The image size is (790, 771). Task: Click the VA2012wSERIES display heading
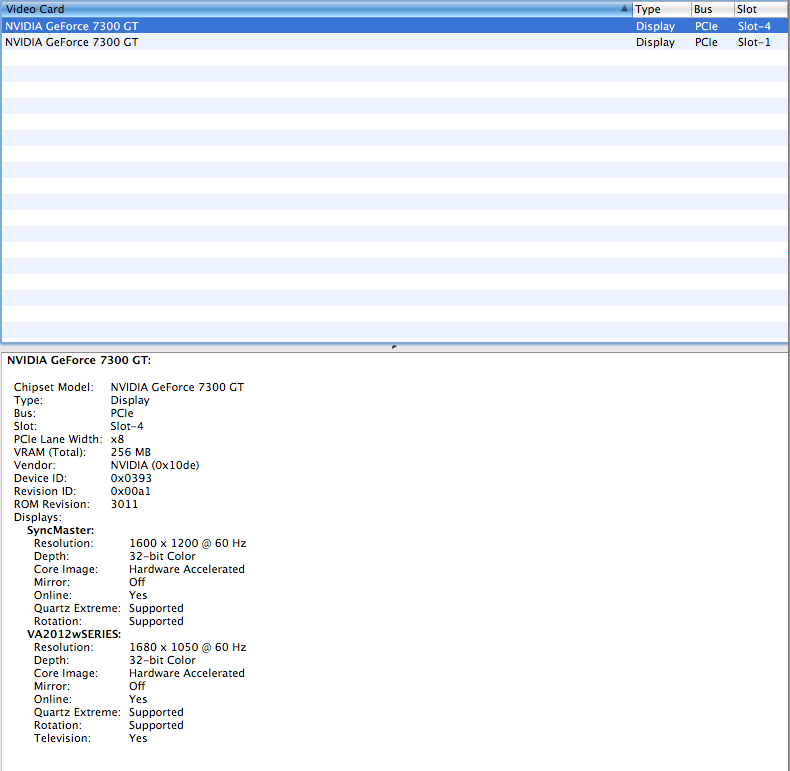(74, 634)
